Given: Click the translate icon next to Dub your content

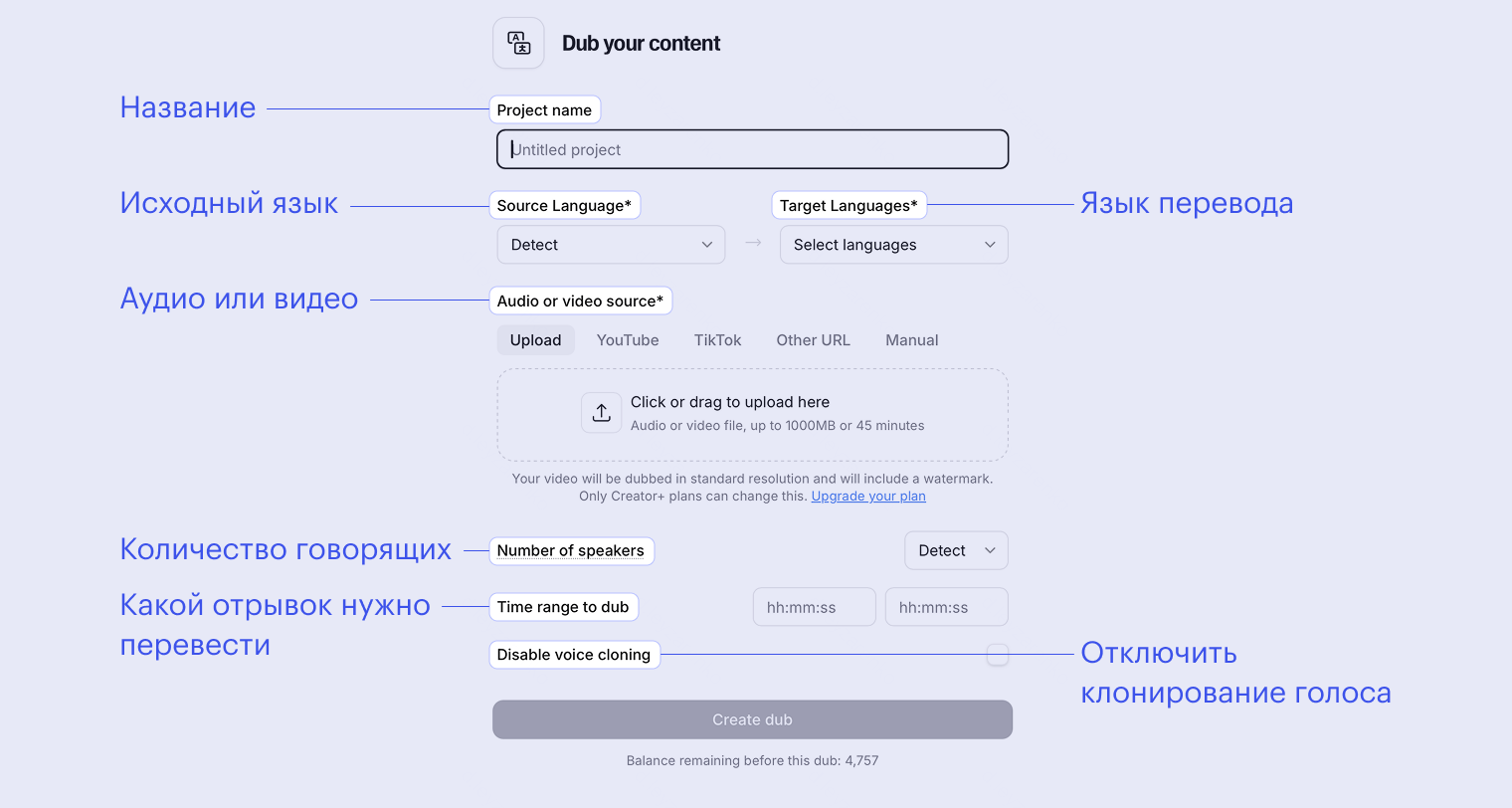Looking at the screenshot, I should pyautogui.click(x=518, y=43).
